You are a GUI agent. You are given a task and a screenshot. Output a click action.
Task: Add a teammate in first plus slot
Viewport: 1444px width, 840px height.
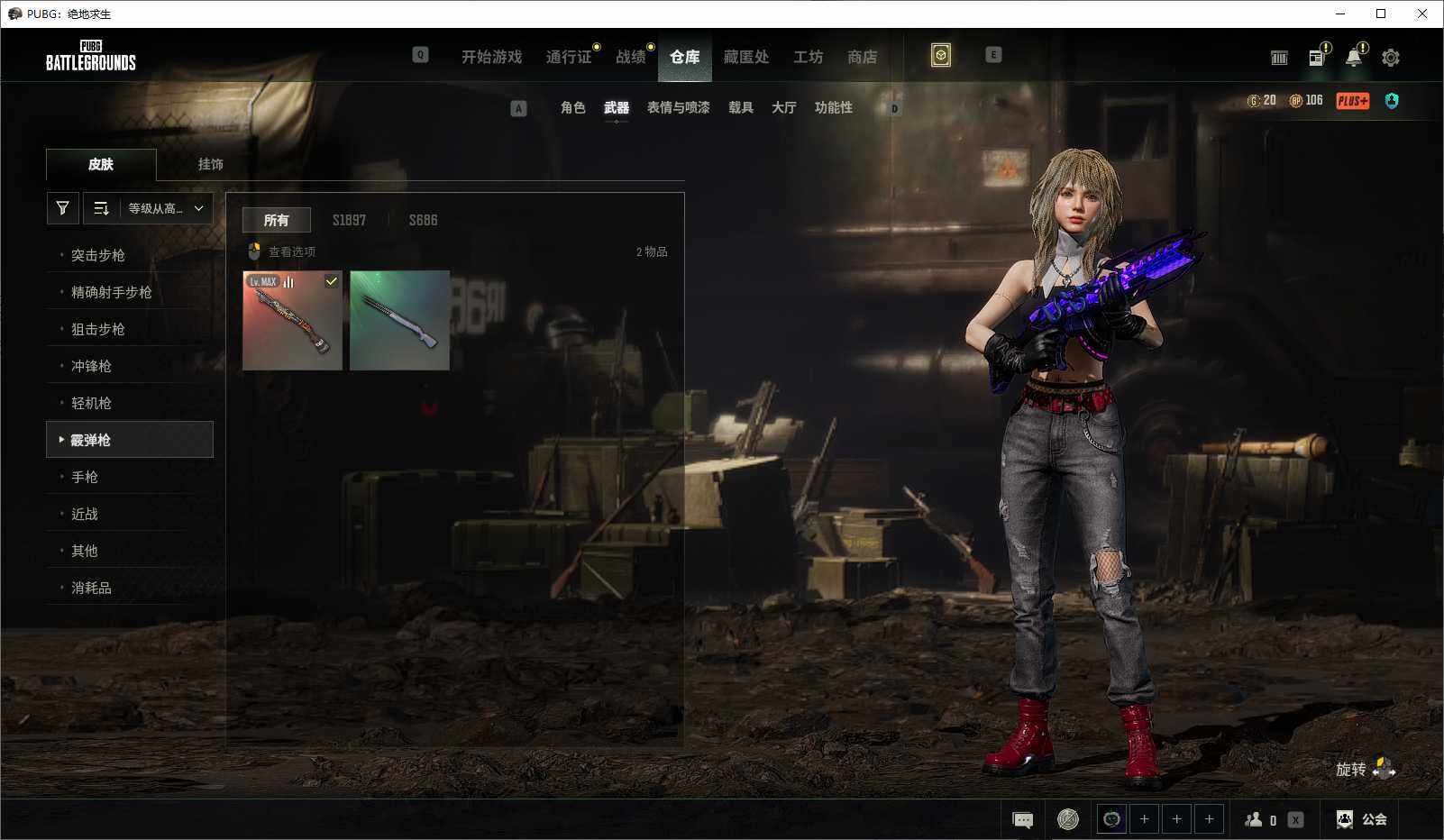pos(1144,819)
